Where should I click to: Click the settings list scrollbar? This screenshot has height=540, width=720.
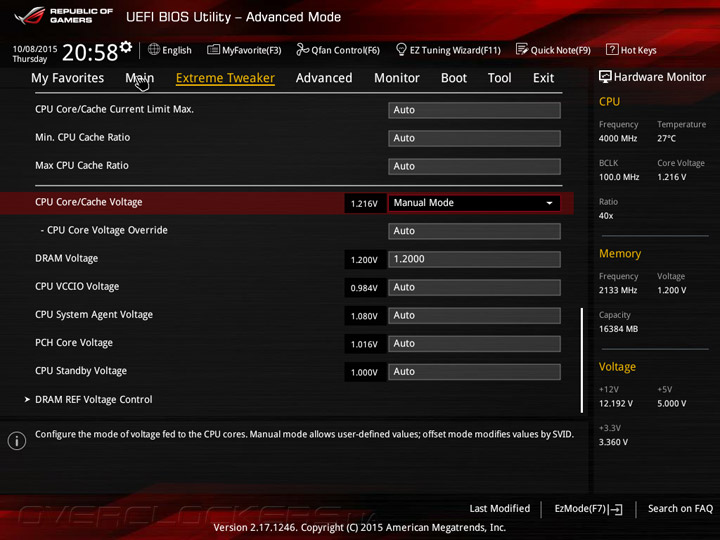[582, 360]
